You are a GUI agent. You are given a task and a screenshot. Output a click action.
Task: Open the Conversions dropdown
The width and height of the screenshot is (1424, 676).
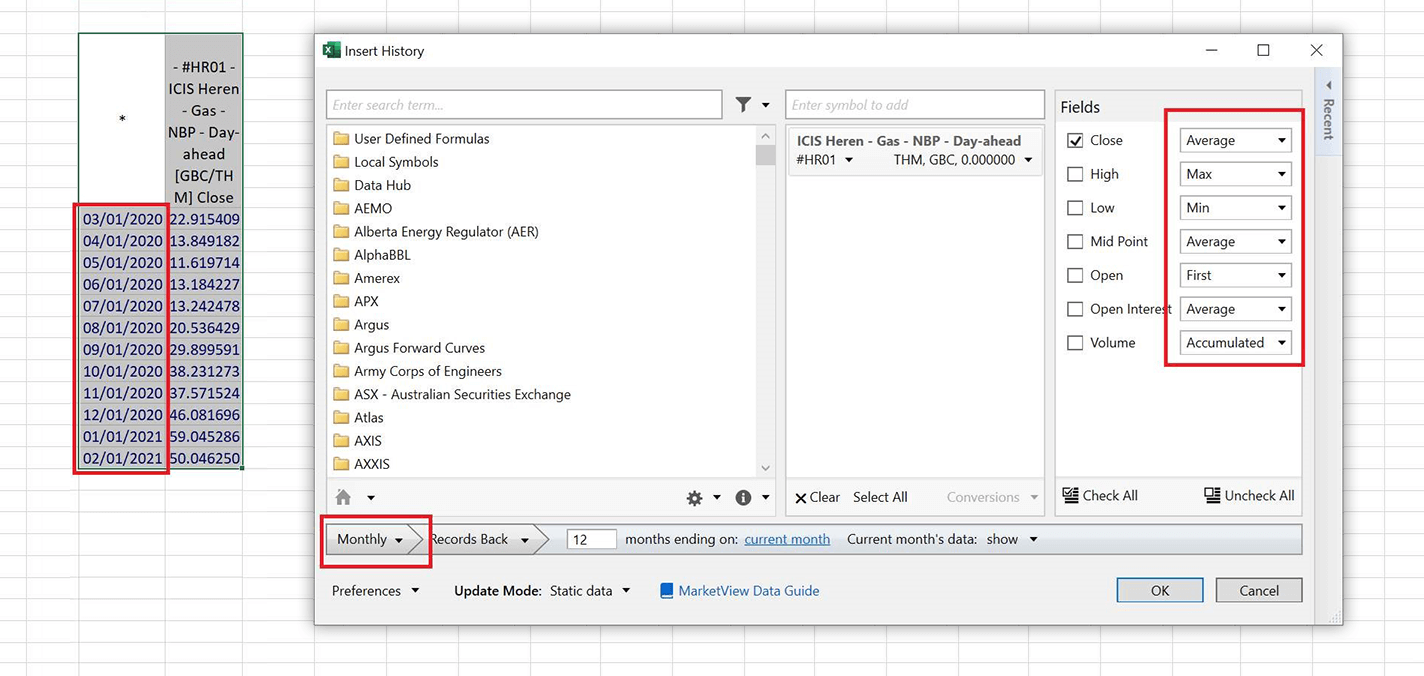(x=992, y=497)
